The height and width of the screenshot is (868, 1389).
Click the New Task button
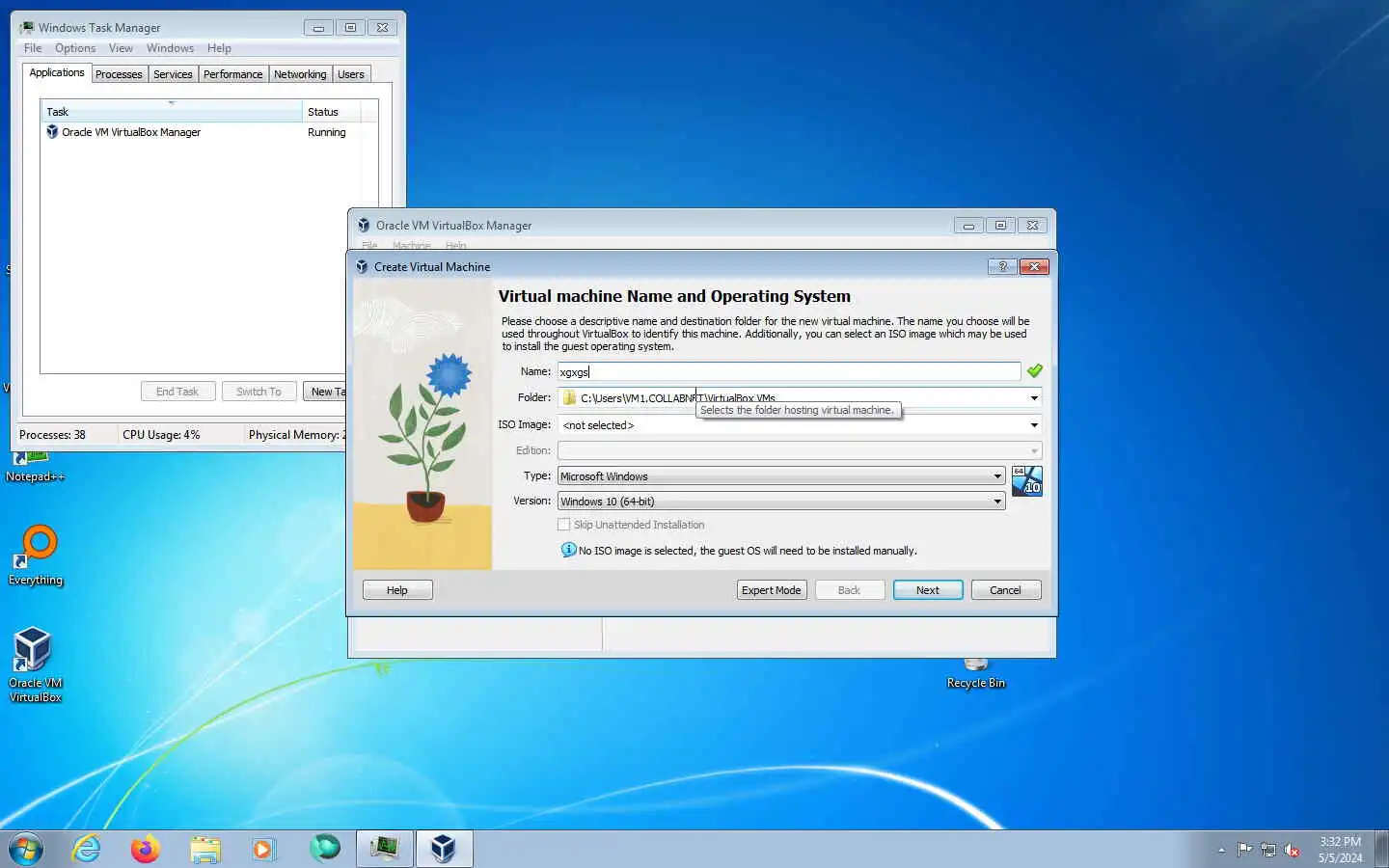tap(325, 392)
